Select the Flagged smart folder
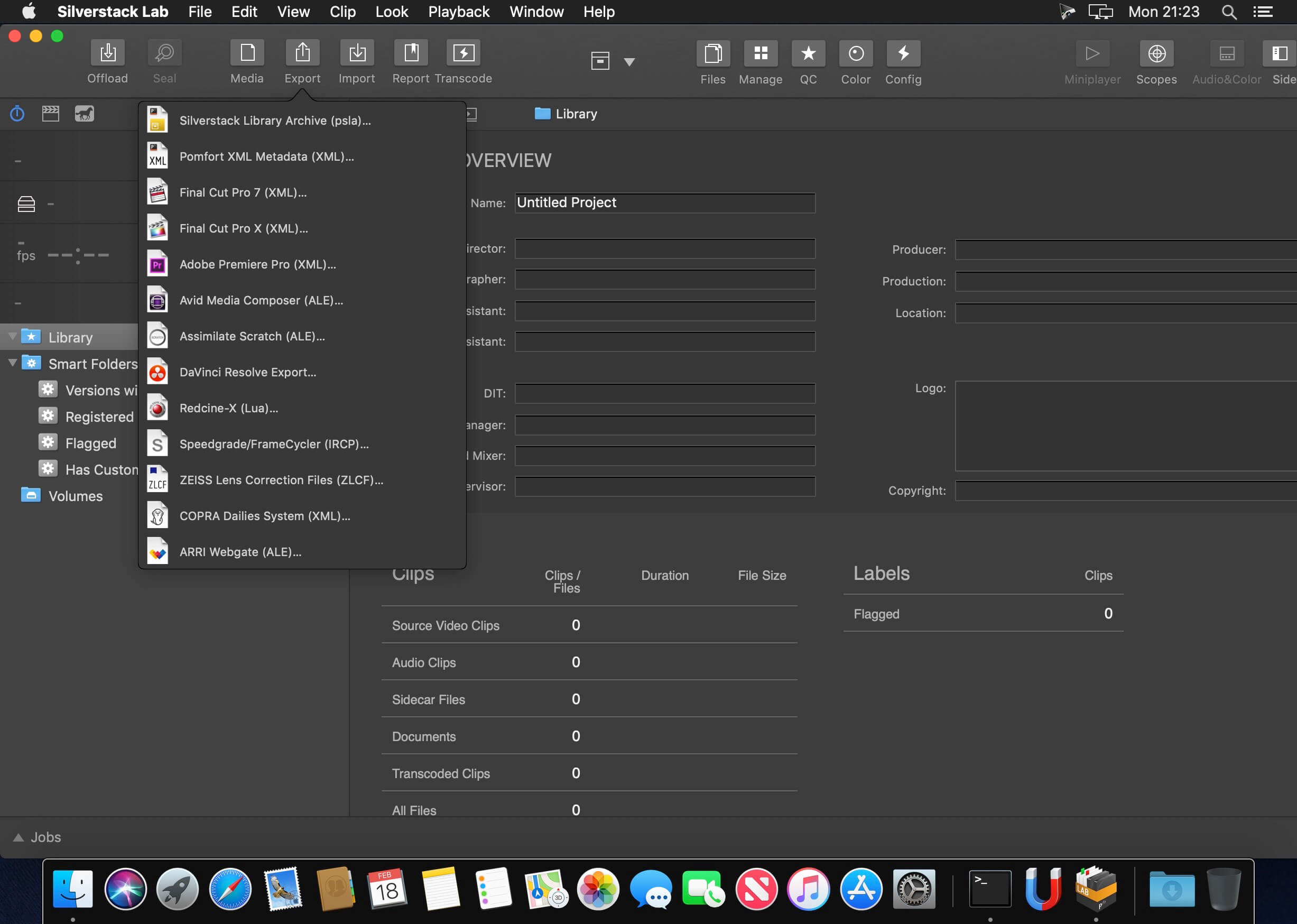Screen dimensions: 1297x924 (x=90, y=443)
